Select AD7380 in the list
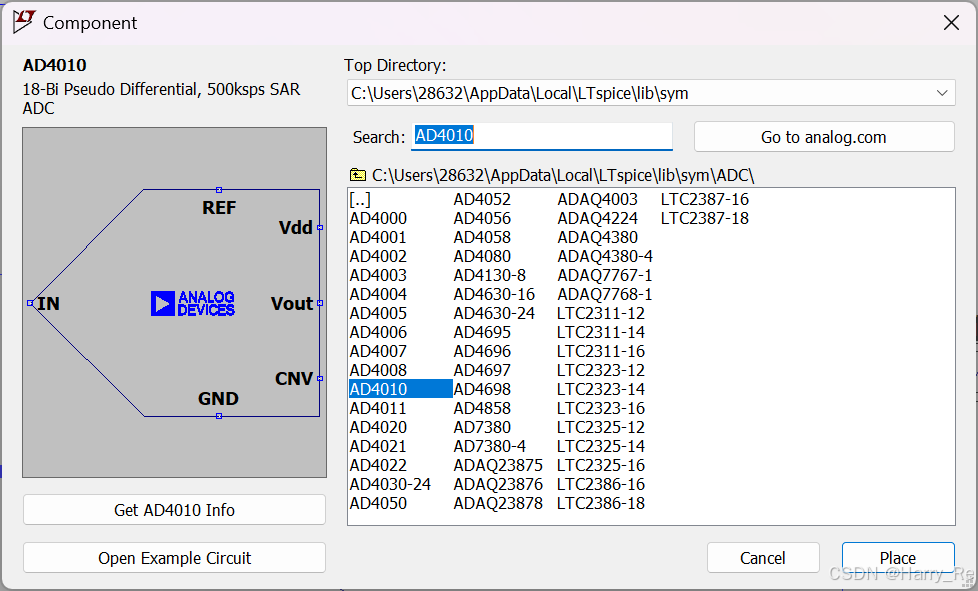This screenshot has width=978, height=591. pos(482,428)
